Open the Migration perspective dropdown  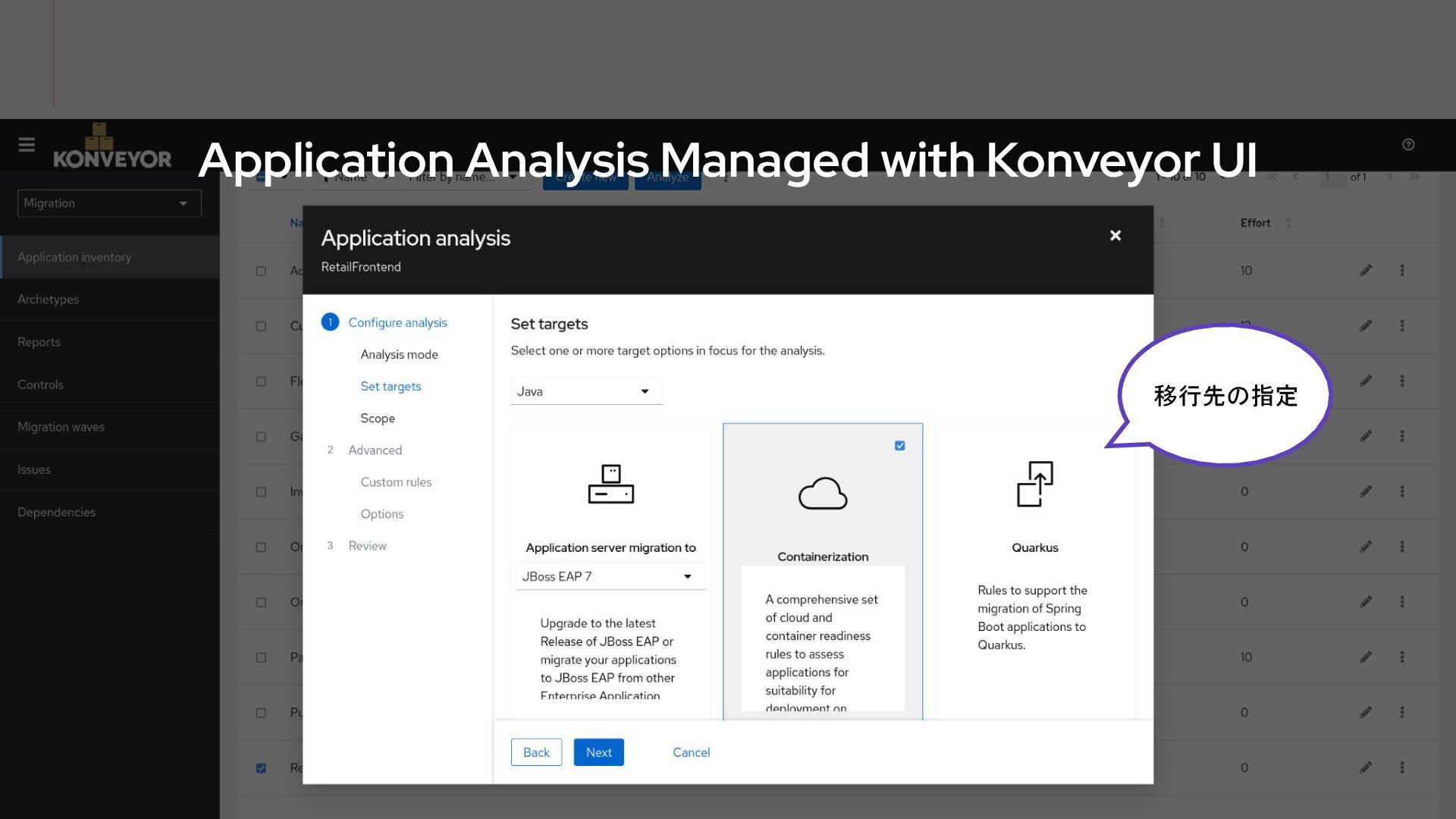pos(108,203)
